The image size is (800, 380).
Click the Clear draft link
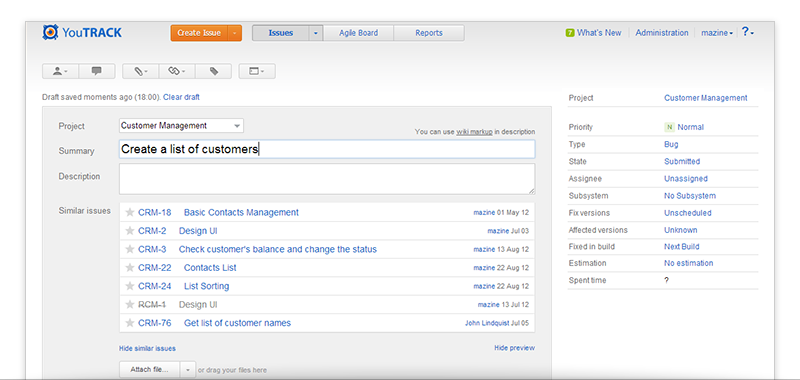tap(181, 97)
